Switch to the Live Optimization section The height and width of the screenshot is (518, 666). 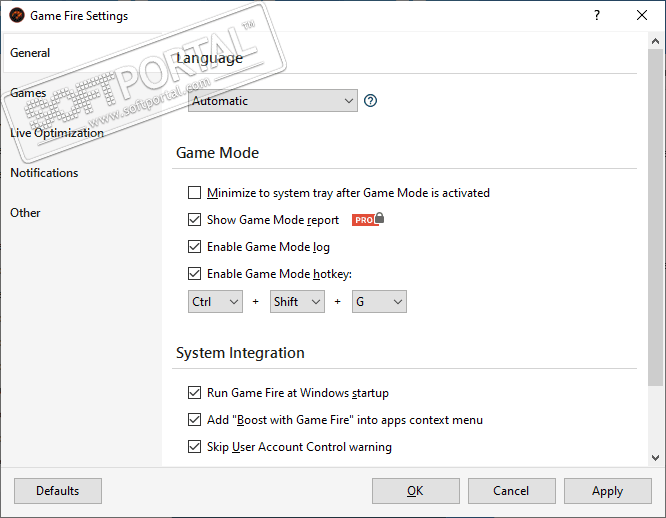click(x=57, y=133)
